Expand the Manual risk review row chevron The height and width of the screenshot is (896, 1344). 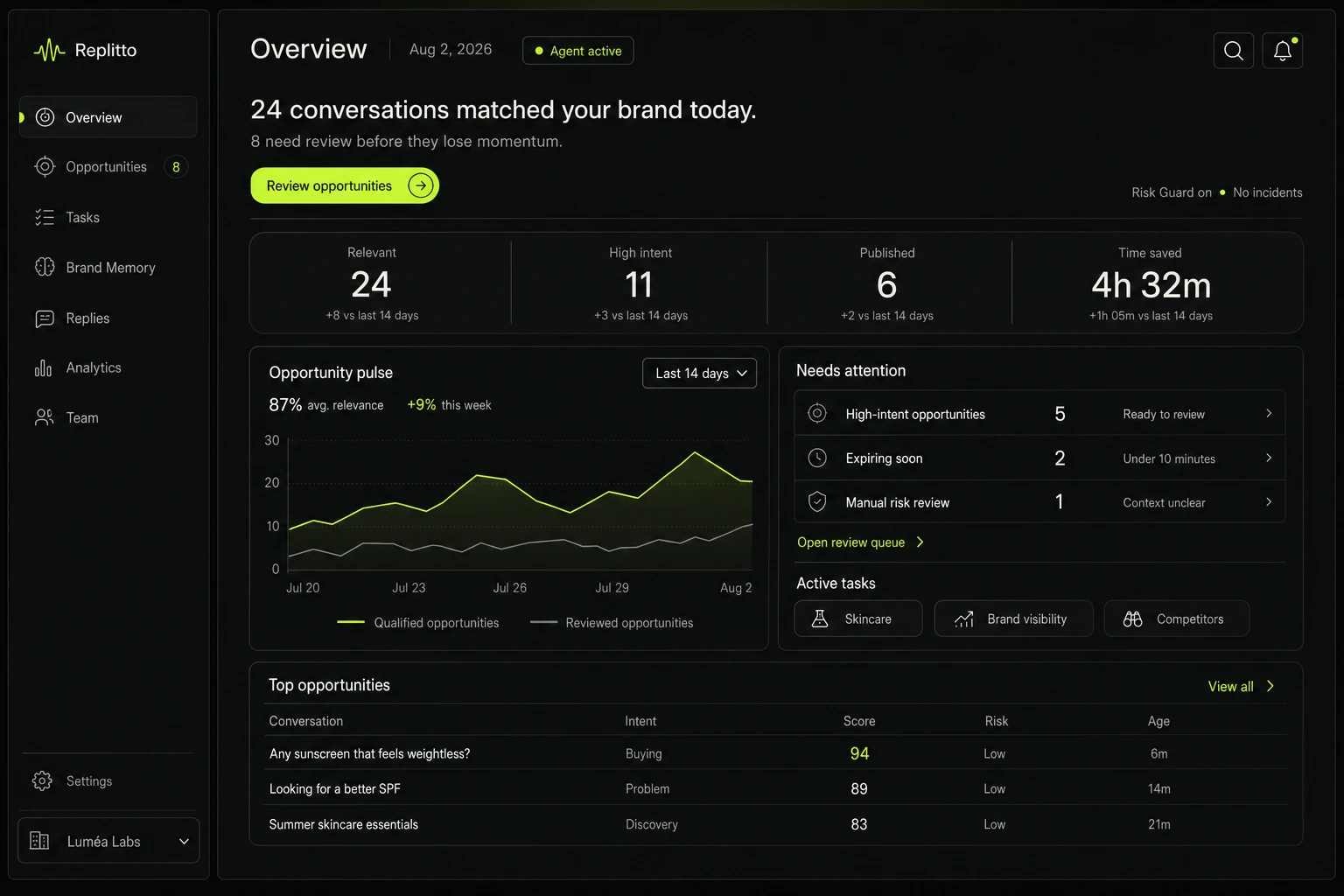pyautogui.click(x=1269, y=501)
